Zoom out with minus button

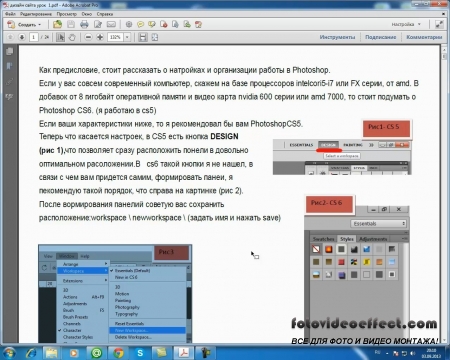[x=88, y=37]
